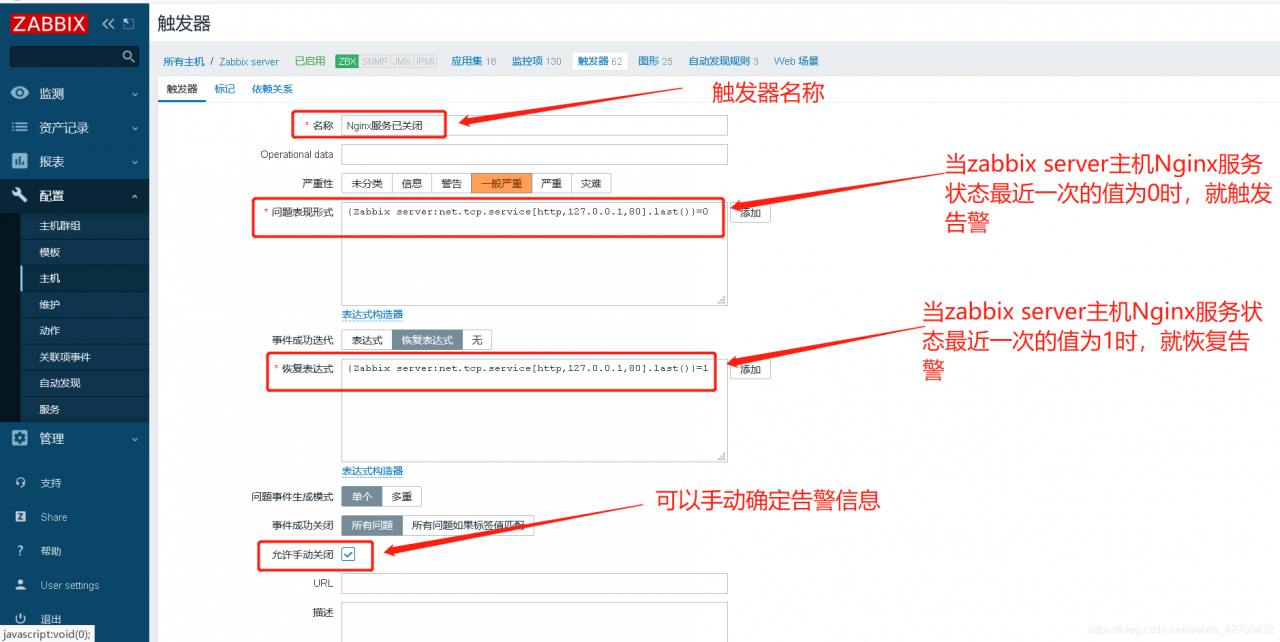Open 图形 25 link
The height and width of the screenshot is (642, 1280).
[x=655, y=61]
